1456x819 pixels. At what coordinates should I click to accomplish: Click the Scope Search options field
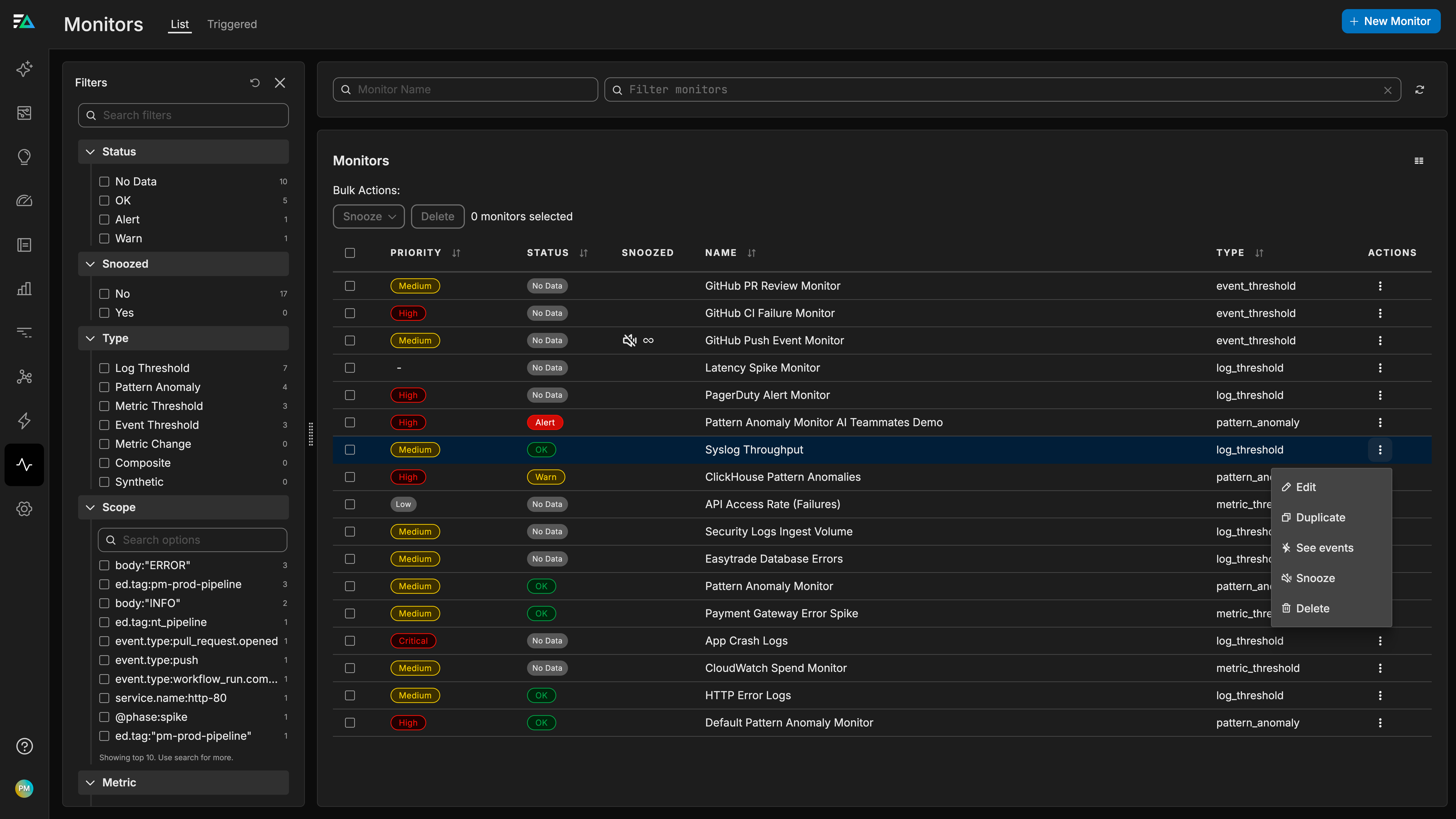(x=192, y=540)
